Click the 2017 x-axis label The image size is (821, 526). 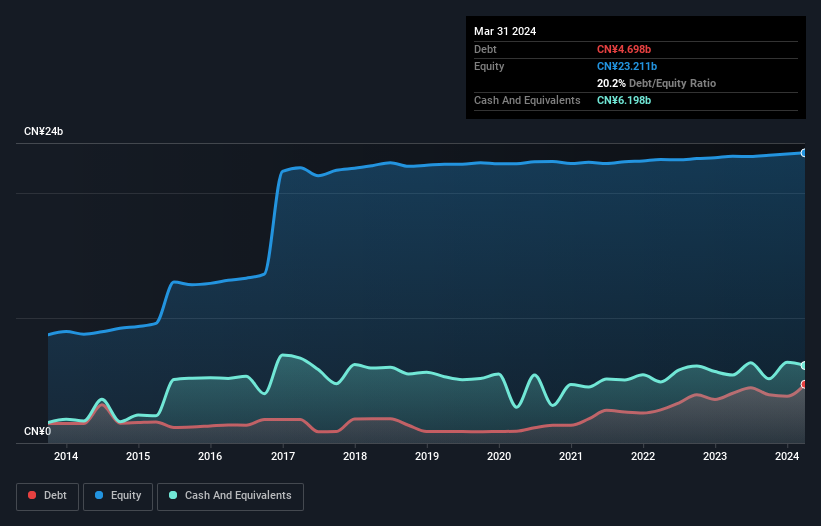click(283, 456)
